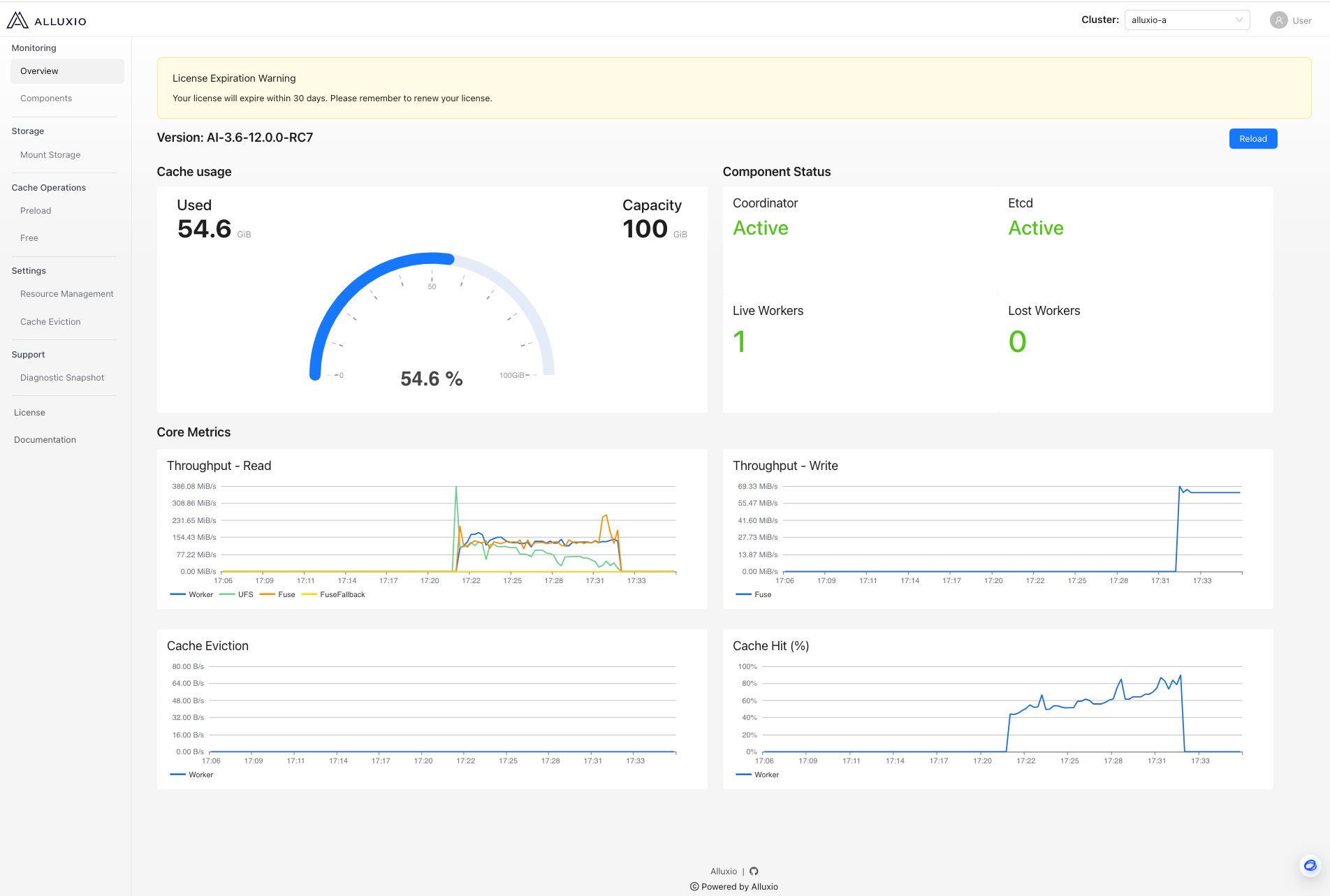Click the Cluster dropdown chevron arrow
1330x896 pixels.
click(x=1239, y=20)
